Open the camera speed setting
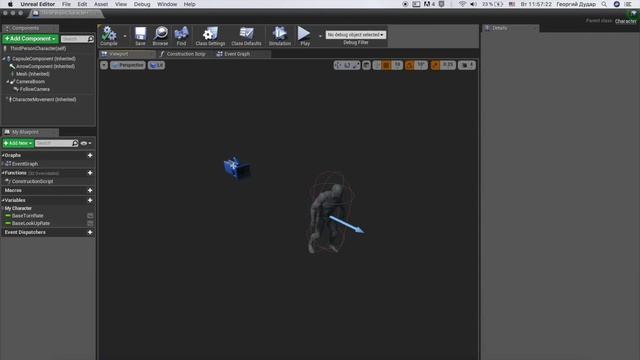The height and width of the screenshot is (360, 640). coord(467,65)
